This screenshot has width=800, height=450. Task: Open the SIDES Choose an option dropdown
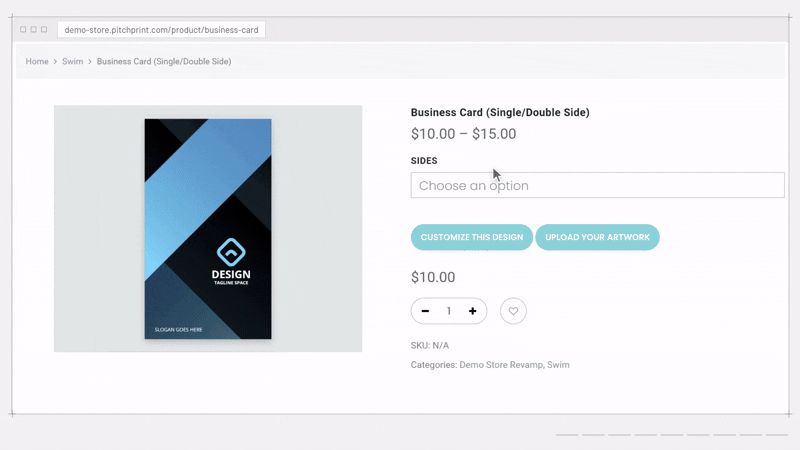tap(597, 185)
